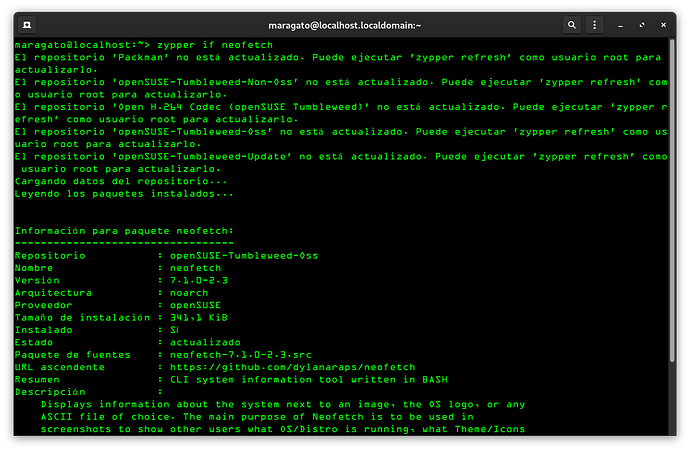
Task: Click the 'Descripción' label
Action: [50, 392]
